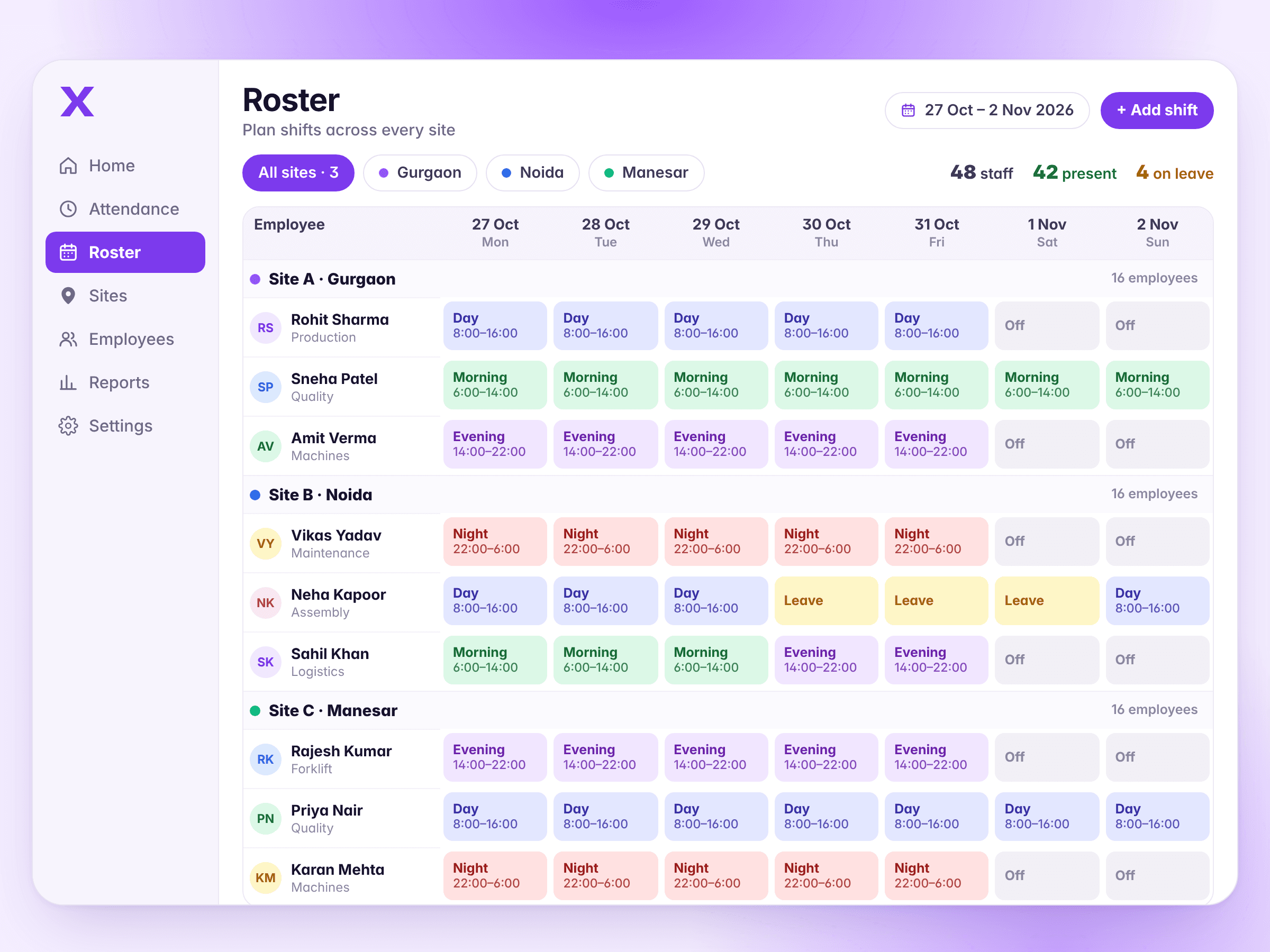1270x952 pixels.
Task: Click the Site B · Noida group header
Action: coord(728,495)
